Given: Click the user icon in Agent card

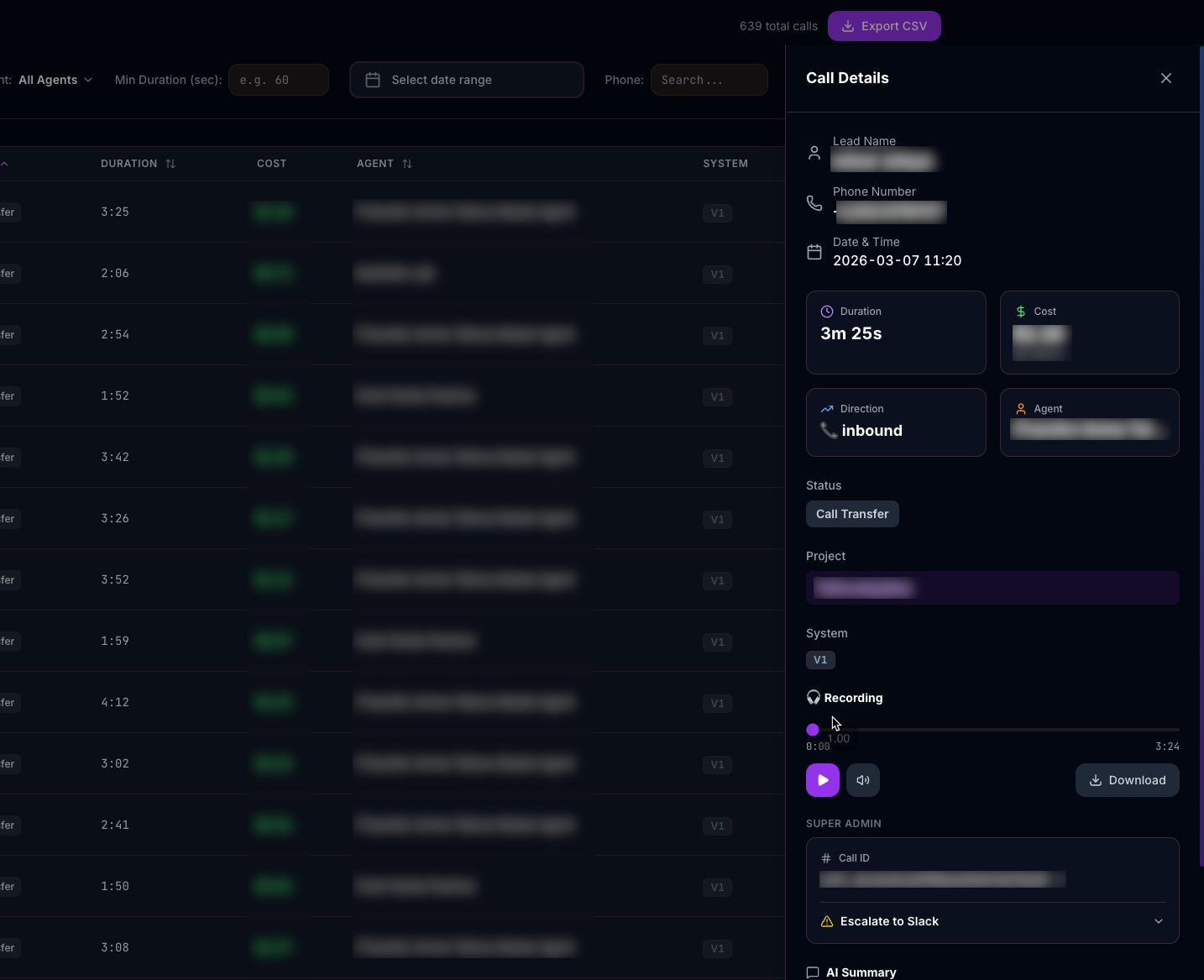Looking at the screenshot, I should coord(1021,409).
